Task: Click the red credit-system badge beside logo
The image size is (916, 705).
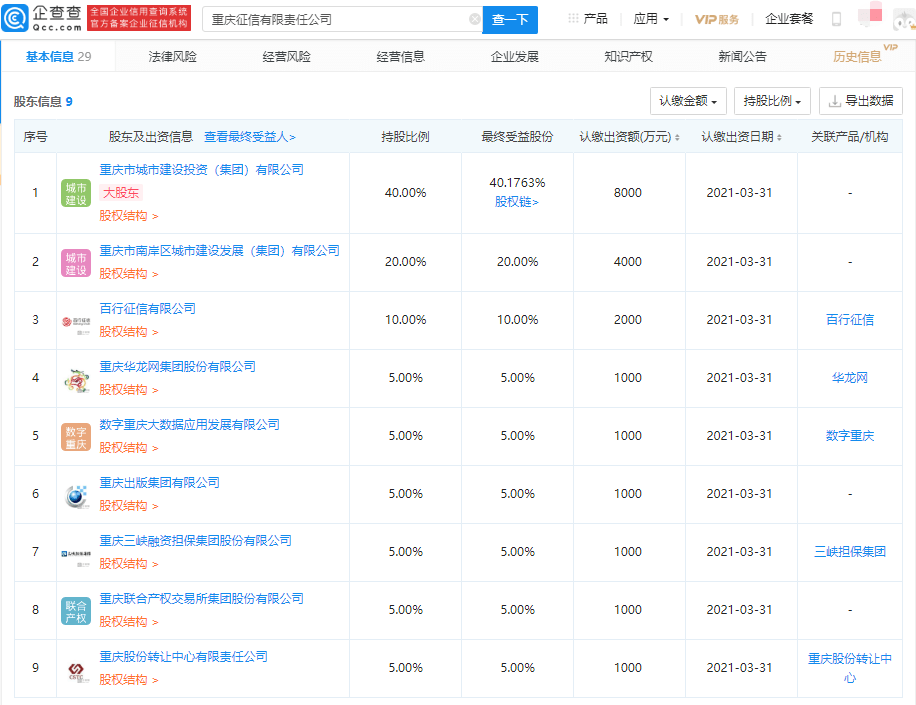Action: [x=139, y=18]
